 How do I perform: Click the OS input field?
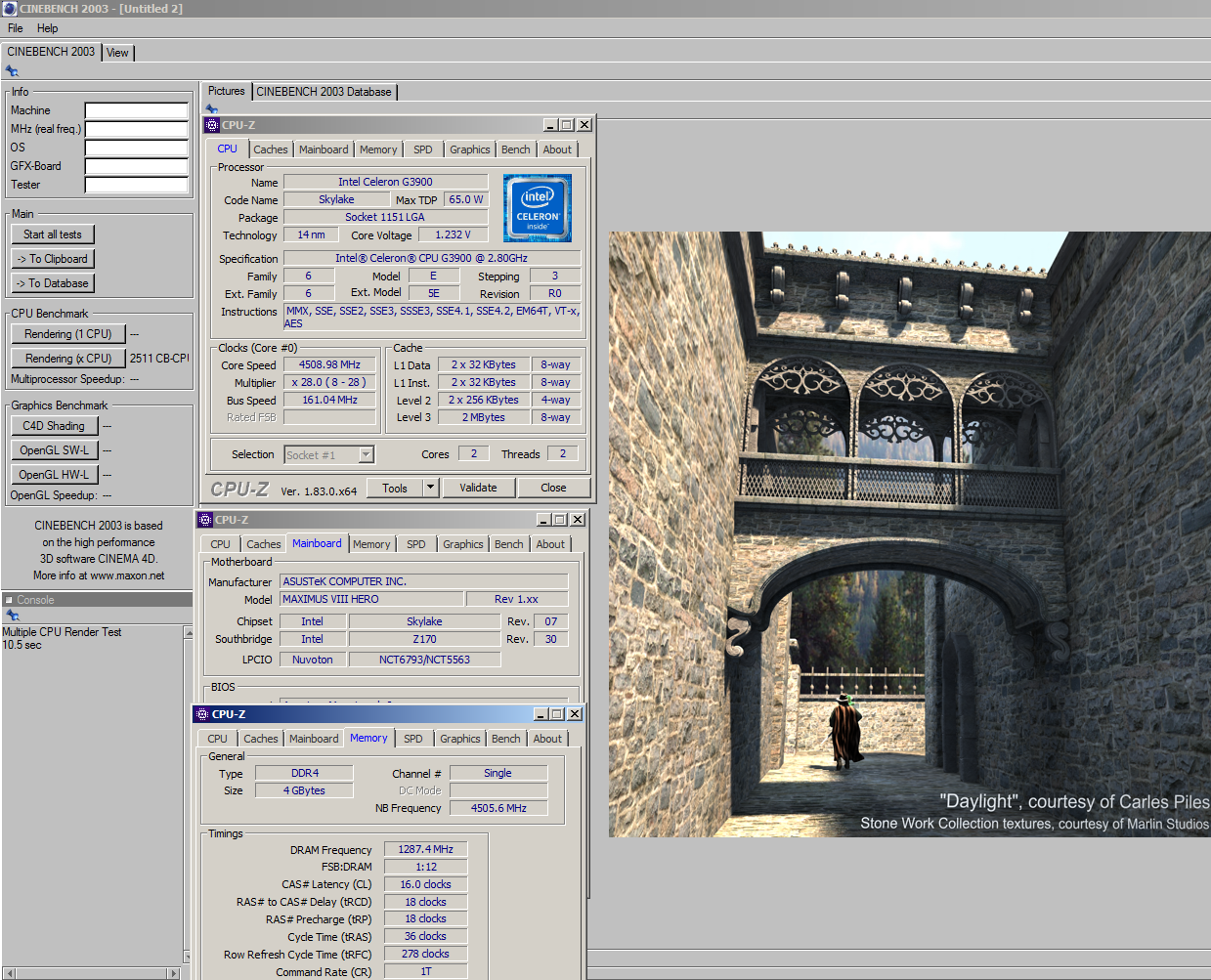tap(136, 148)
